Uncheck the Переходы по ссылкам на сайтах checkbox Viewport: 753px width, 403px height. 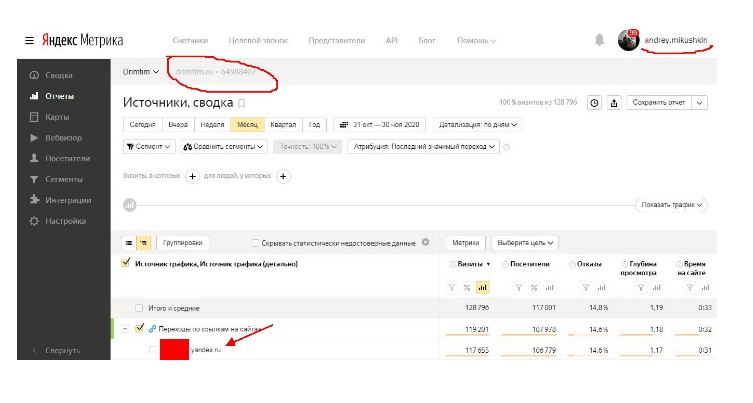click(x=139, y=329)
